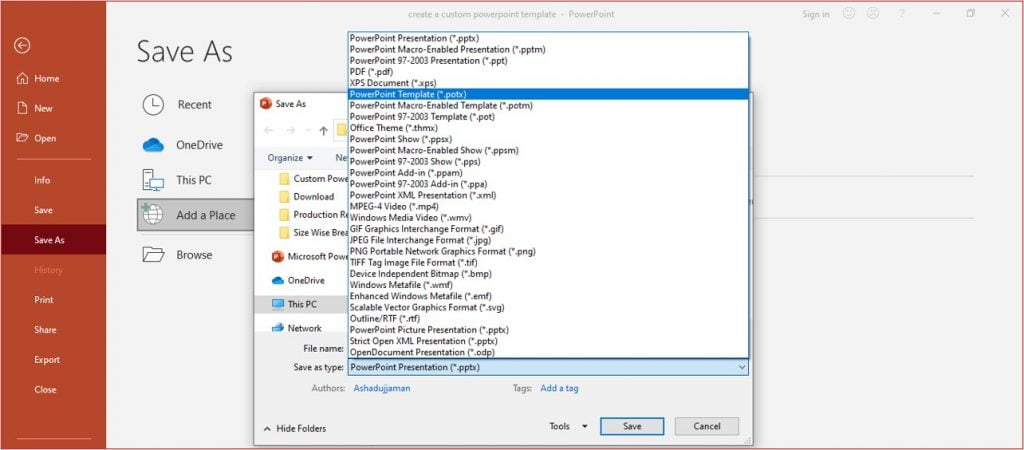Click Save in the backstage sidebar
Viewport: 1024px width, 450px height.
(x=43, y=210)
